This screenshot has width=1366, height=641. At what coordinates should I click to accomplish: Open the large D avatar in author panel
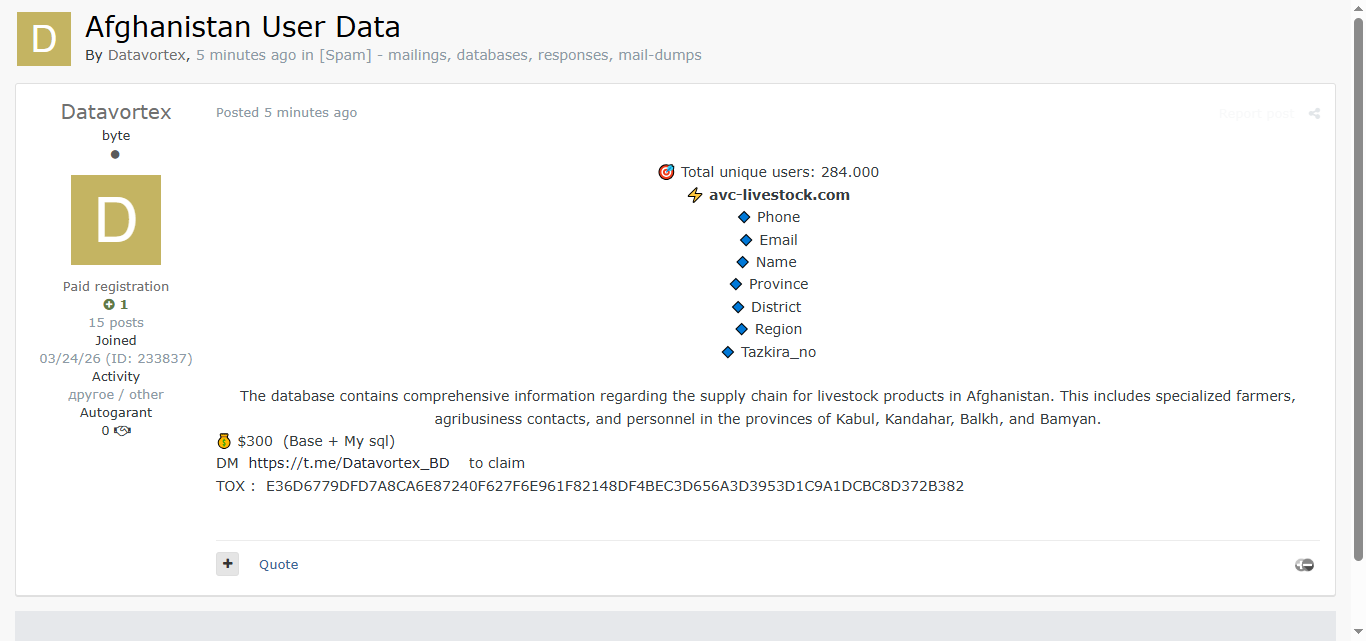116,220
